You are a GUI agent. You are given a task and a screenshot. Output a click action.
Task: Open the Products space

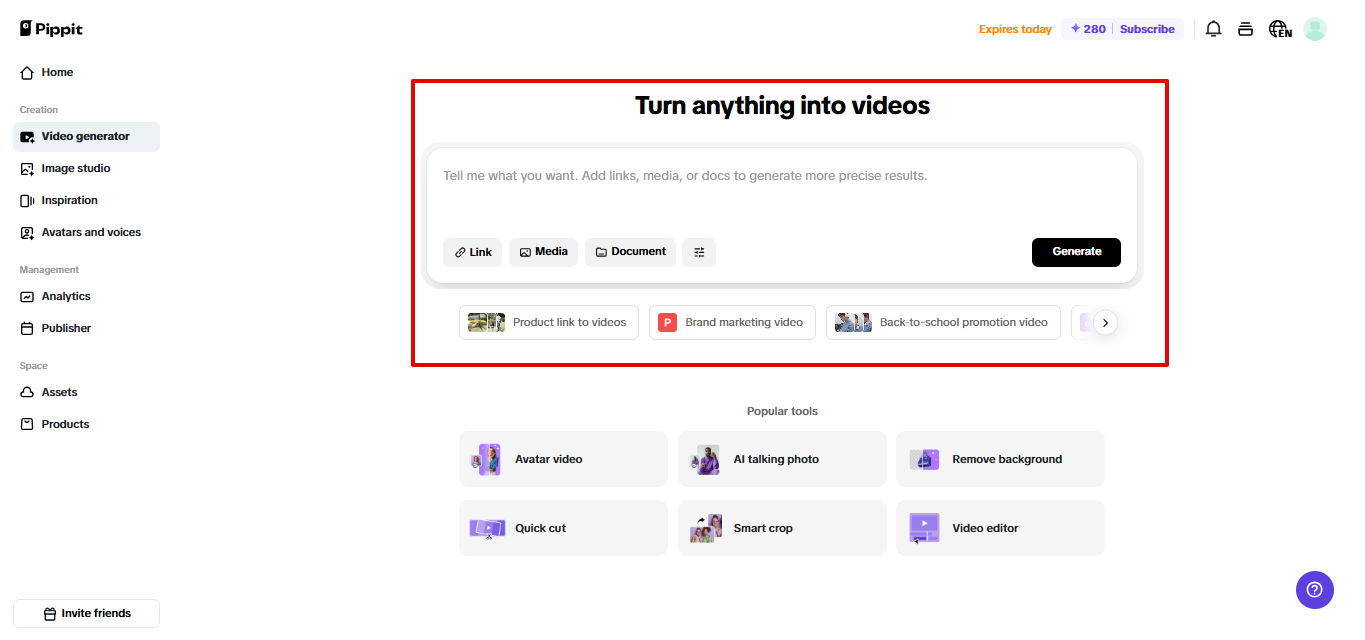63,423
